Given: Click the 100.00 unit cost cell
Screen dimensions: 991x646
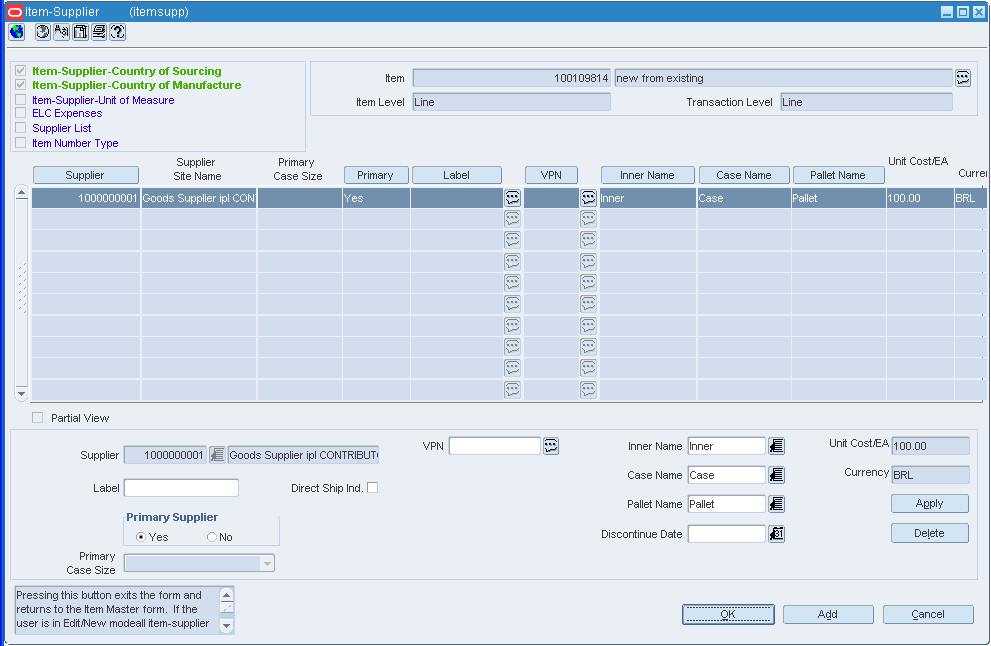Looking at the screenshot, I should (x=920, y=198).
